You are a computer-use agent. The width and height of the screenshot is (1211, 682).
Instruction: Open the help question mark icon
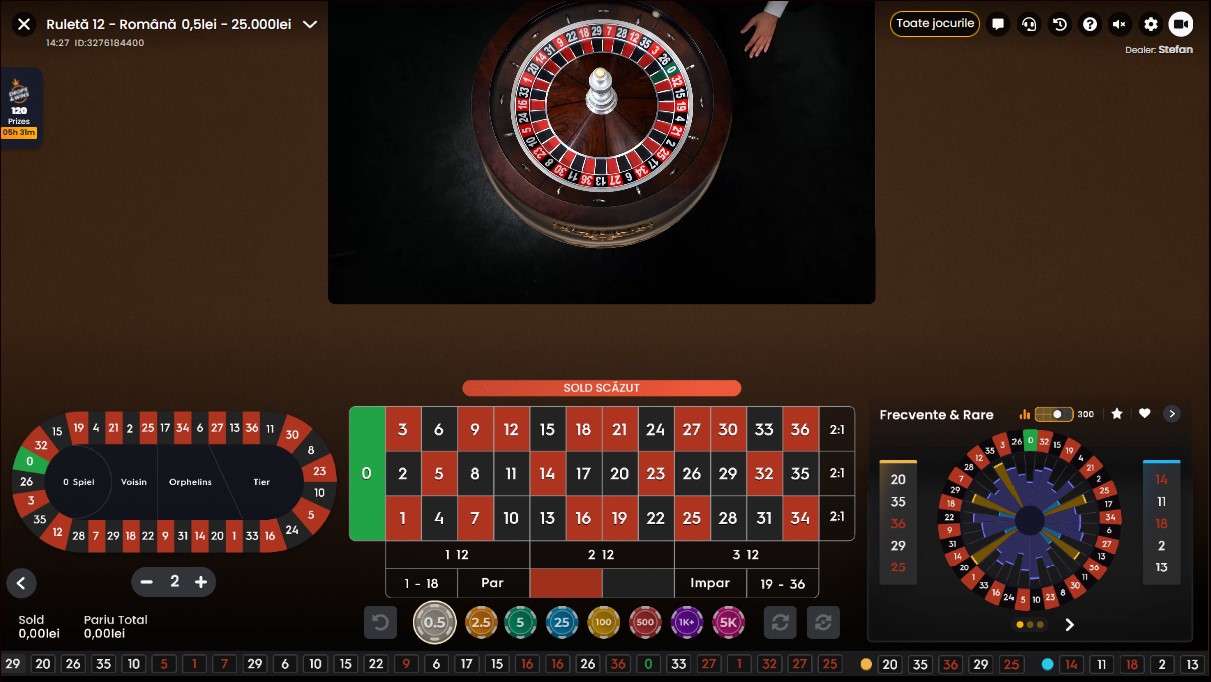click(1090, 24)
